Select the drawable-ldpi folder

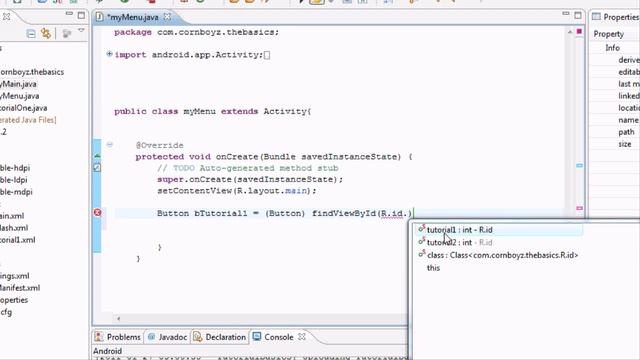tap(14, 180)
